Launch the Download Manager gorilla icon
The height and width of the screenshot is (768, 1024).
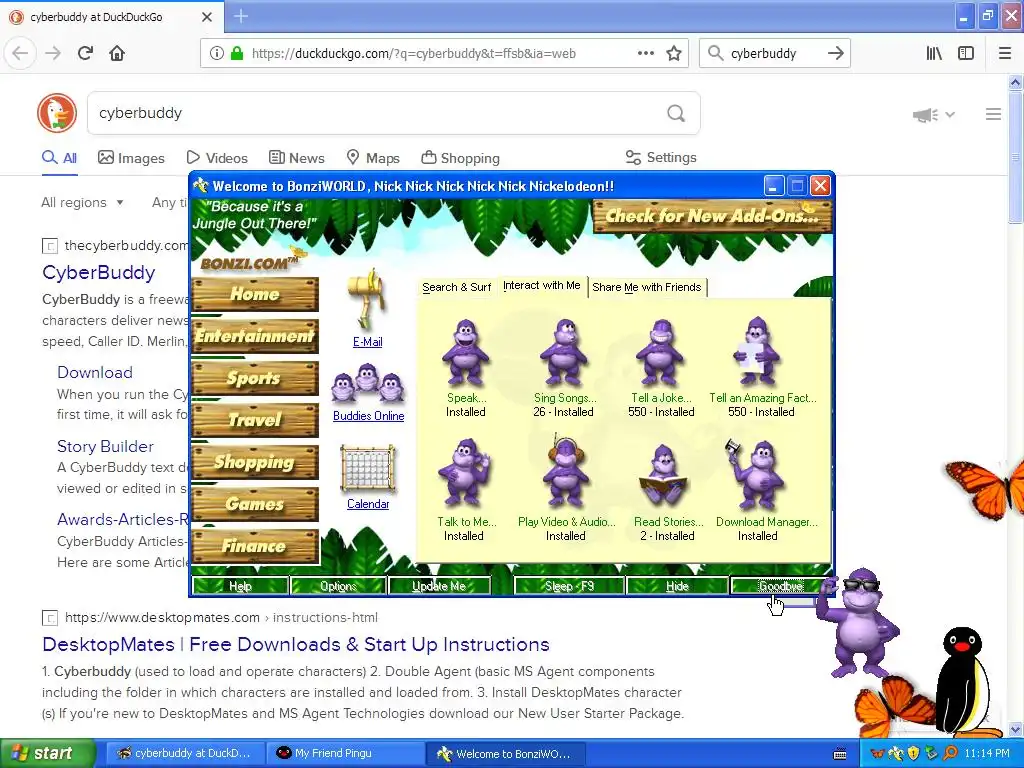click(x=756, y=474)
